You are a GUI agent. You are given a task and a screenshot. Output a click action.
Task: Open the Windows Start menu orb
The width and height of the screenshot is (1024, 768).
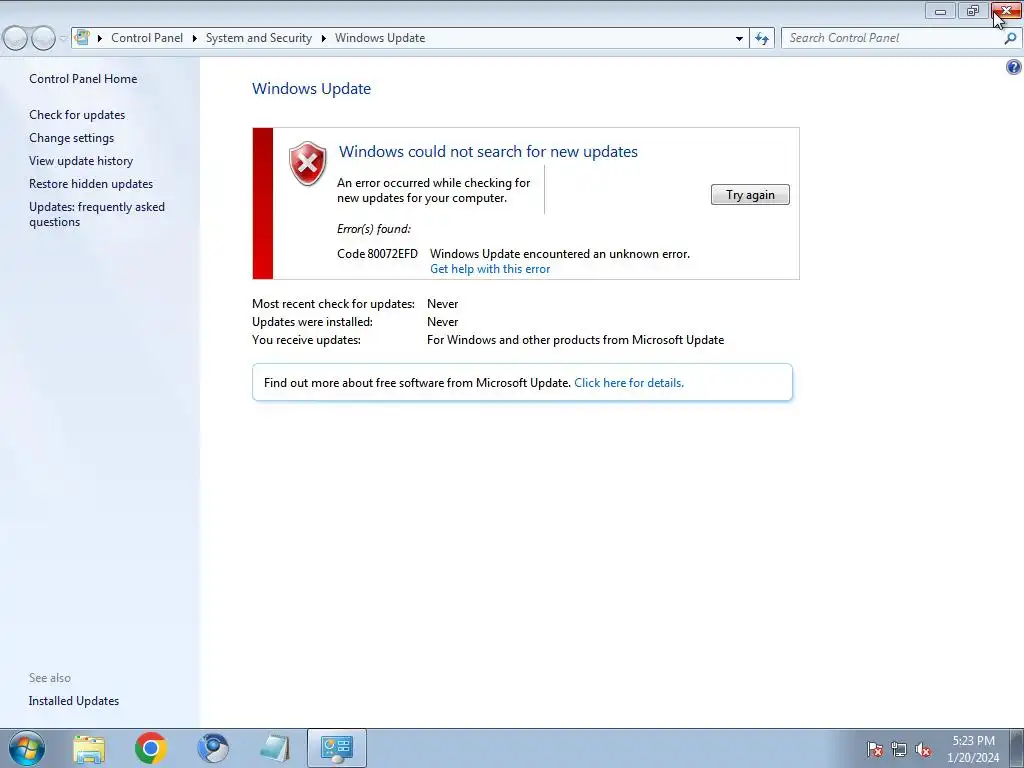coord(27,748)
